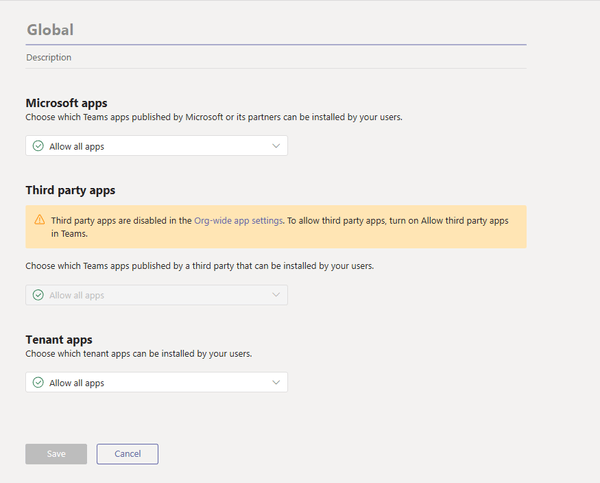Expand the Third party apps dropdown chevron

(x=276, y=295)
